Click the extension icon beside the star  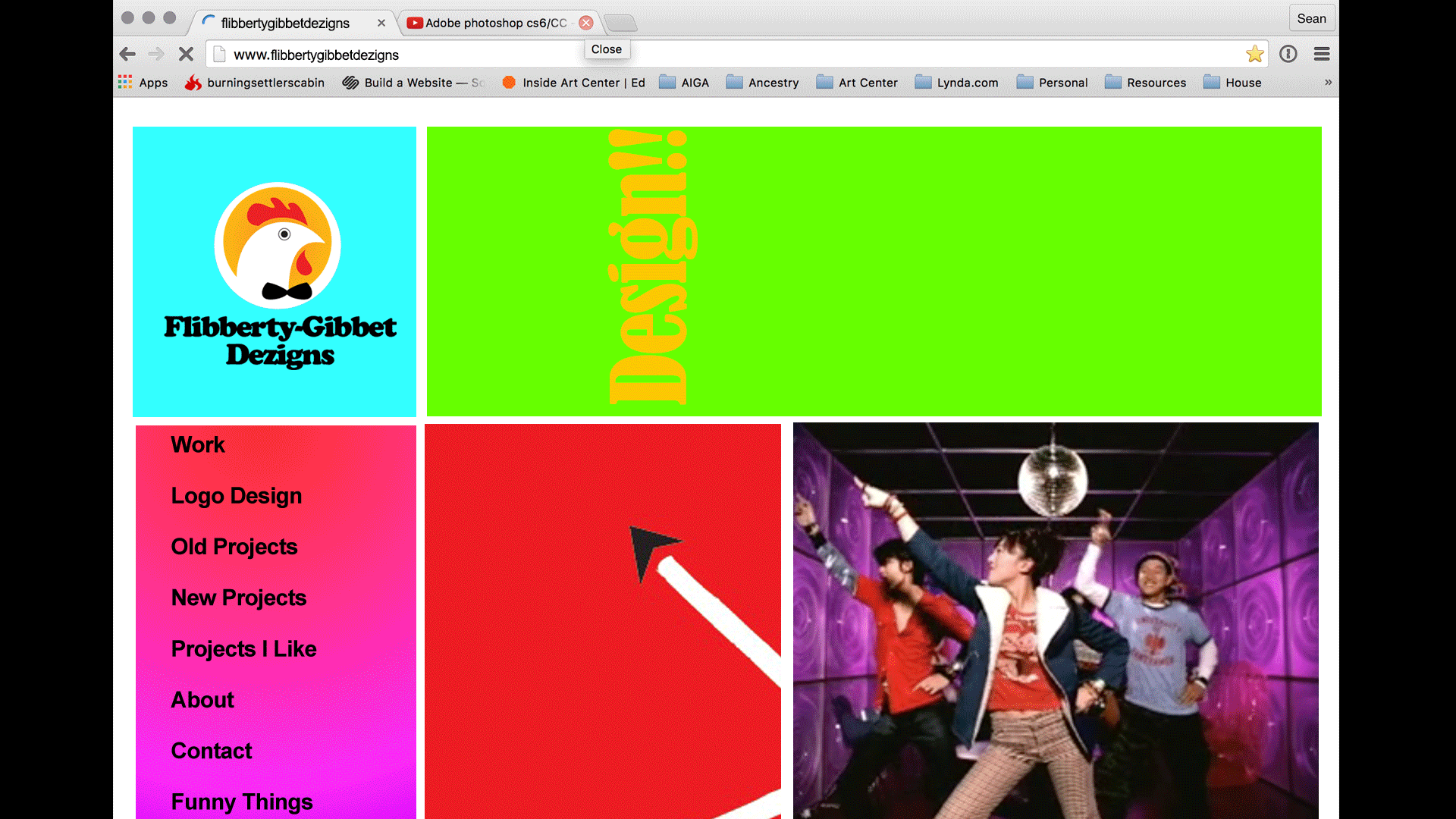[1288, 54]
